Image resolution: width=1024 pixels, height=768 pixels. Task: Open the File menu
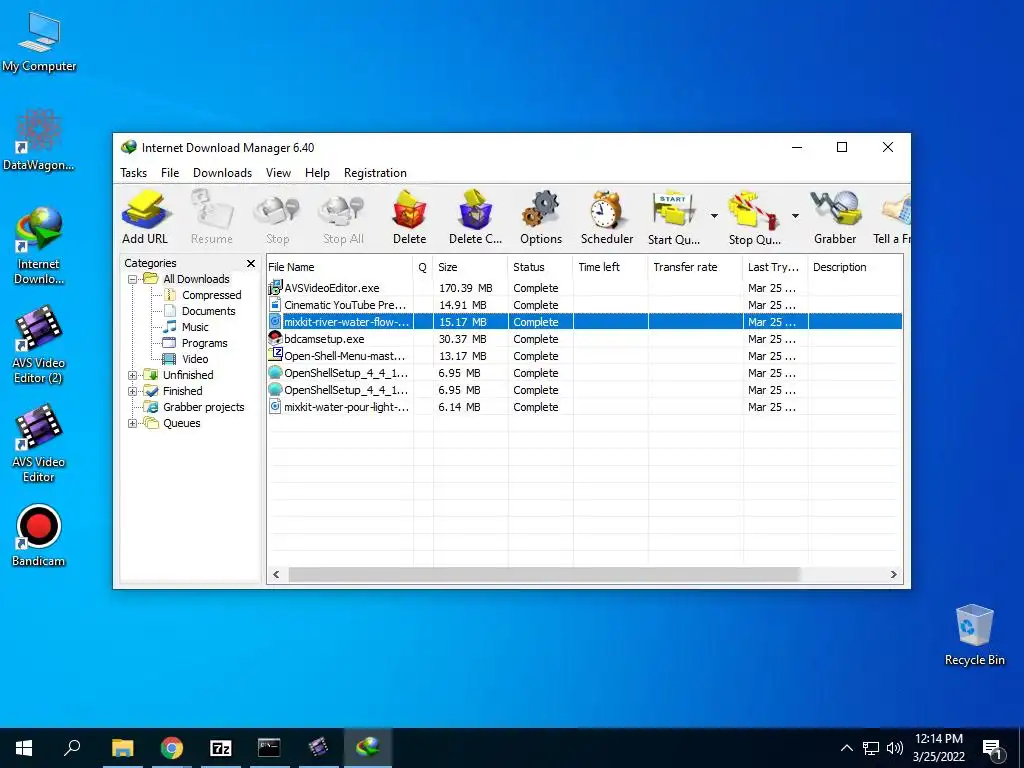point(170,173)
